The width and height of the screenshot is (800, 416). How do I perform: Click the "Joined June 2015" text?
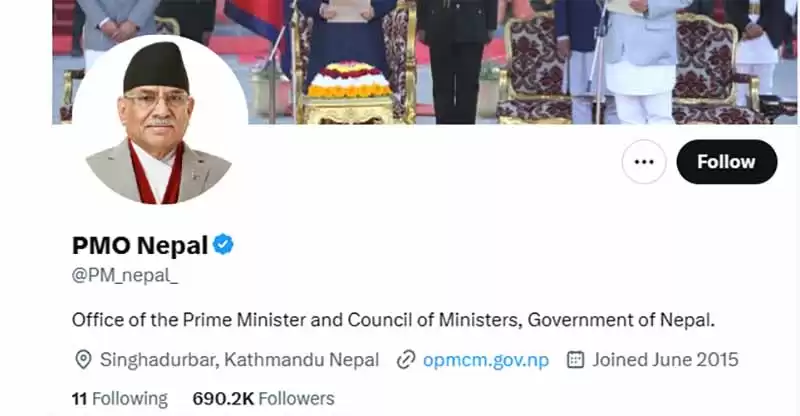tap(664, 359)
